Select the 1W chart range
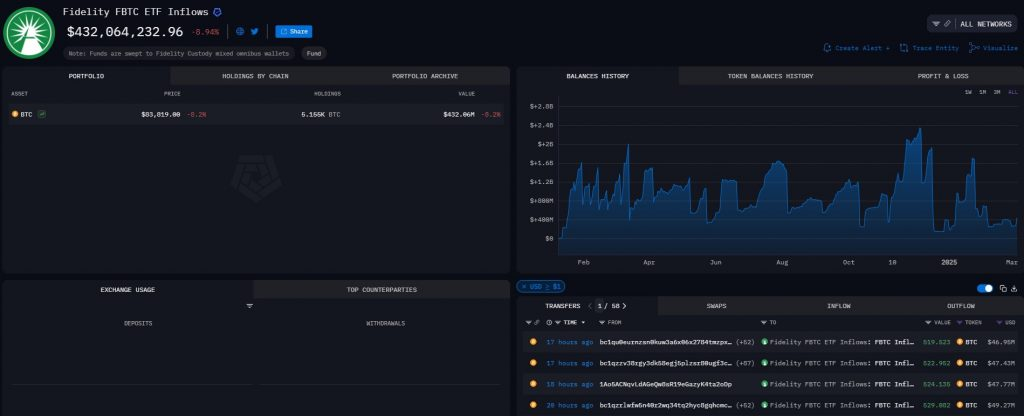Viewport: 1024px width, 416px height. pyautogui.click(x=968, y=92)
